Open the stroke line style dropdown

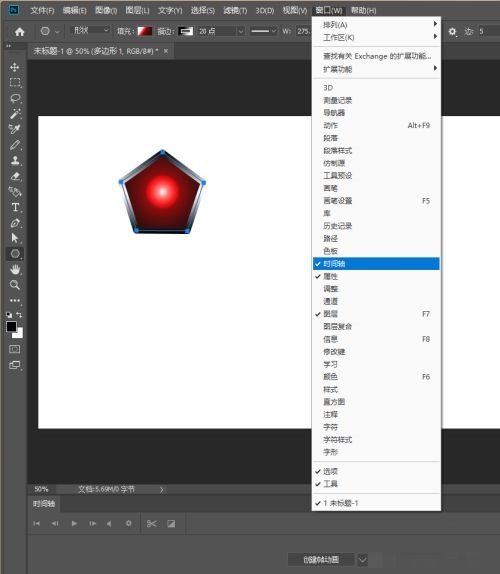(263, 31)
